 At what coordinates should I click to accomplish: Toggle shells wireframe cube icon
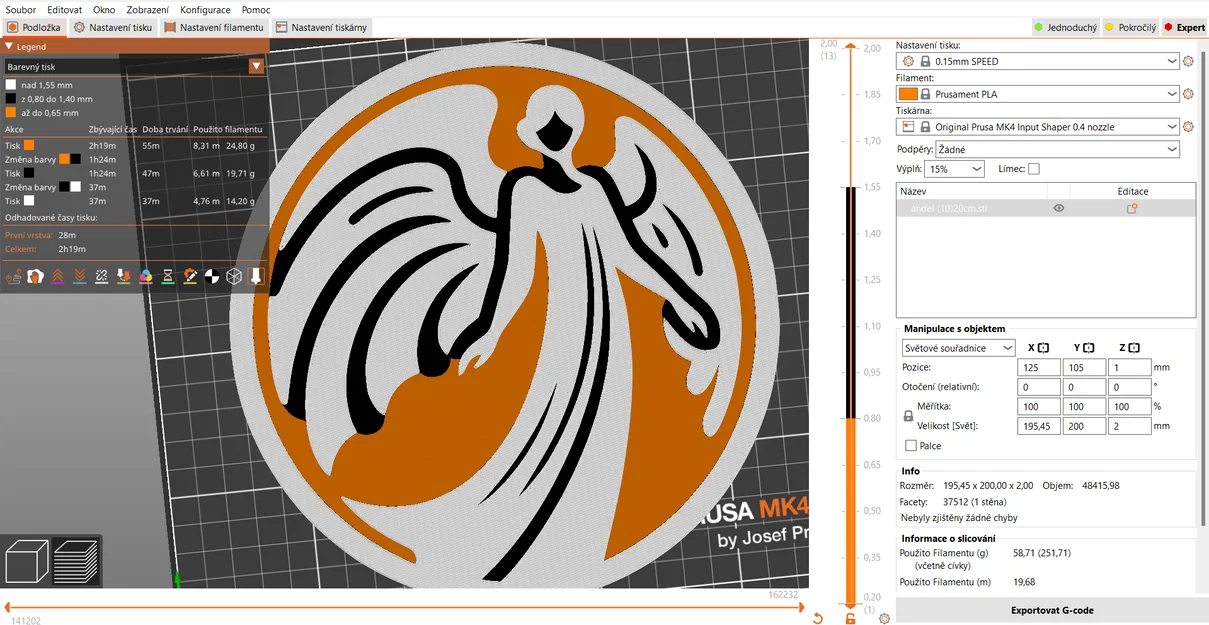pos(234,276)
